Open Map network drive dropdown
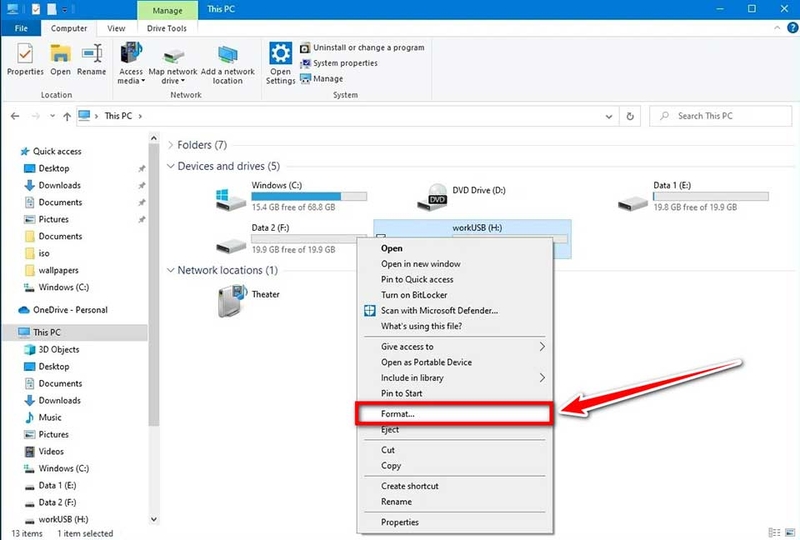The image size is (800, 540). point(173,66)
